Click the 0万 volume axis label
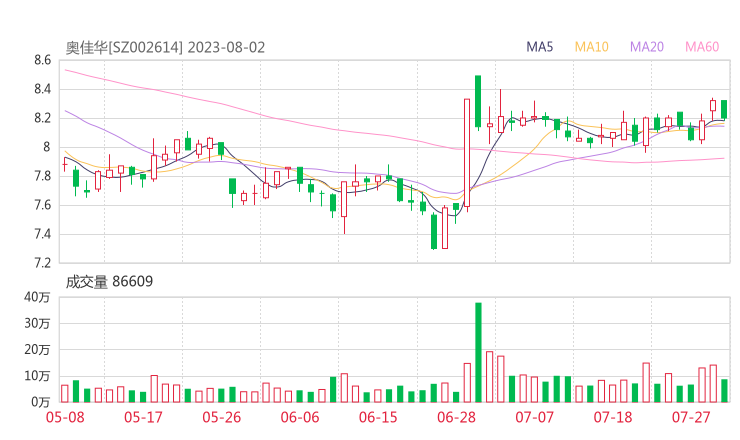740x440 pixels. (x=41, y=402)
